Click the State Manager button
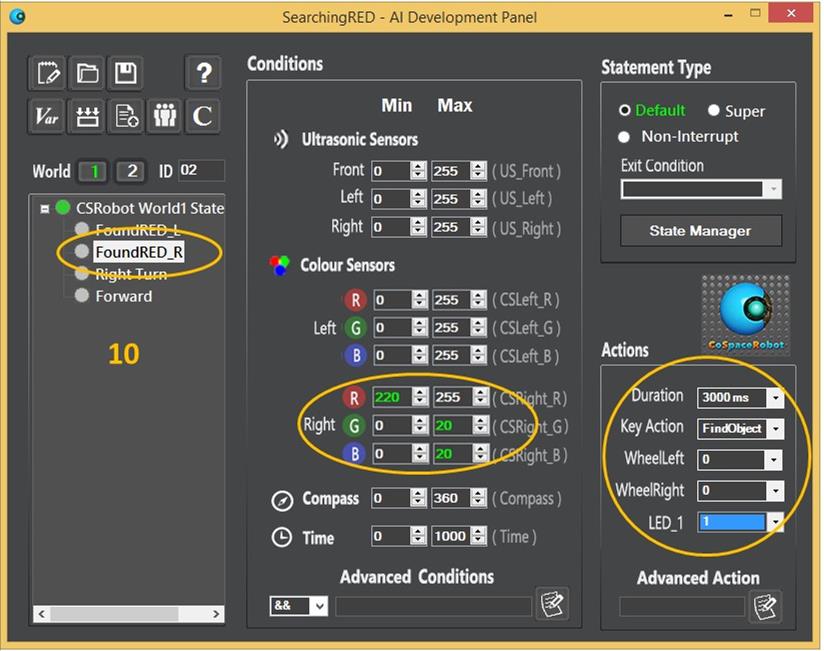 click(700, 231)
